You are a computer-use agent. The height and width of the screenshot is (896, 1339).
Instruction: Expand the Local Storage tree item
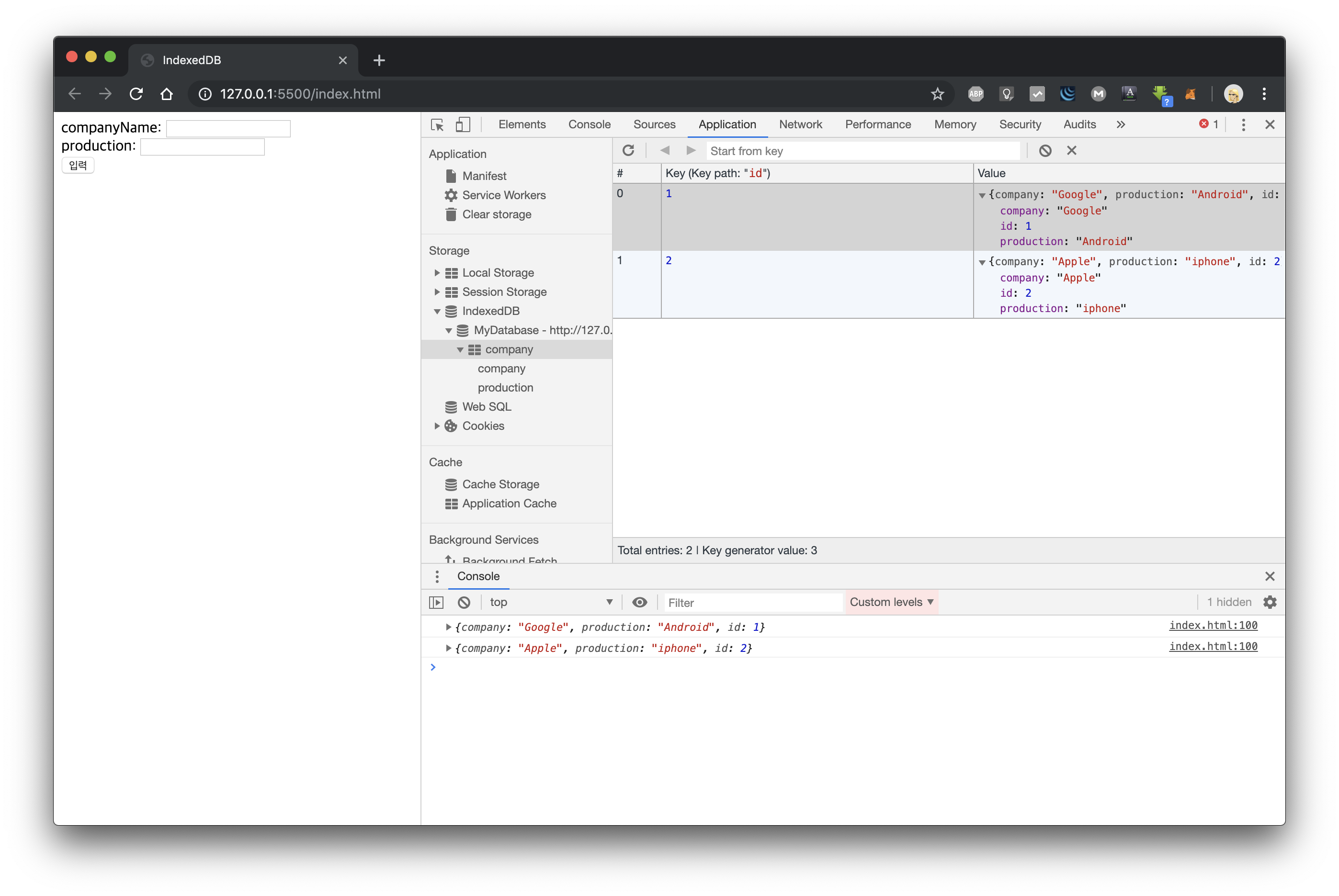coord(437,272)
